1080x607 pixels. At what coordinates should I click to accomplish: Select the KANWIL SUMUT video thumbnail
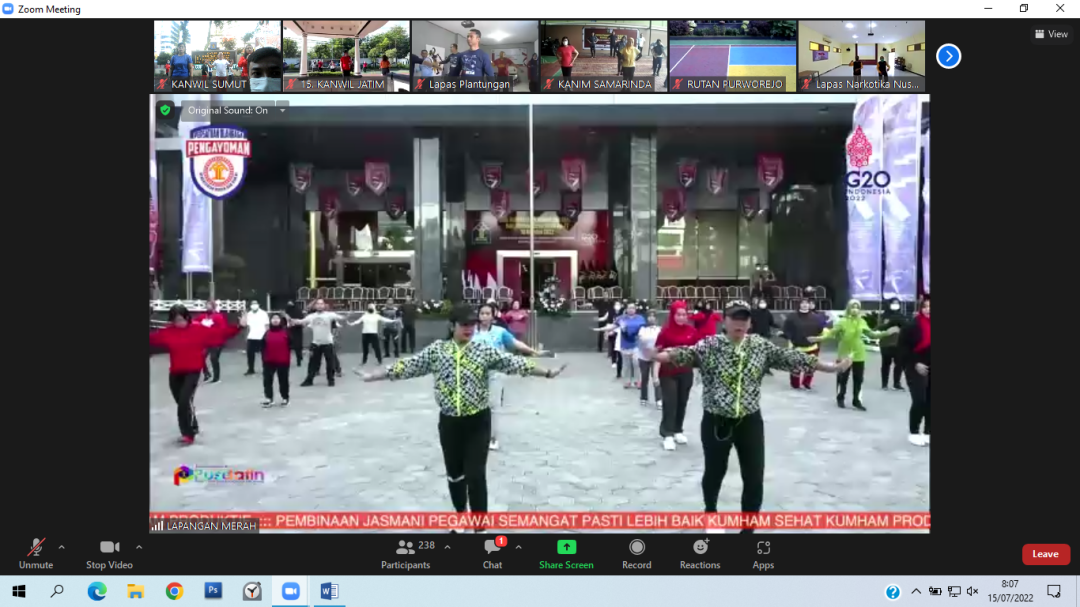pos(217,56)
